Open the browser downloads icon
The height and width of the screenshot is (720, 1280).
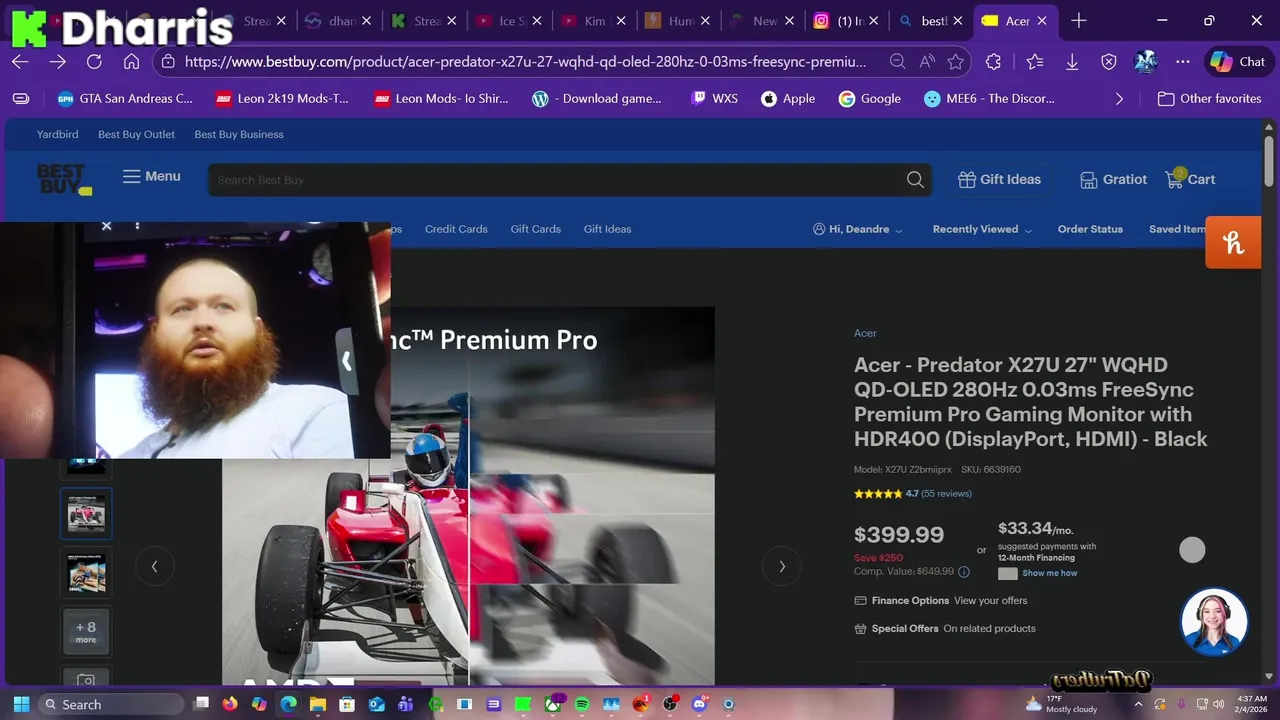point(1072,62)
